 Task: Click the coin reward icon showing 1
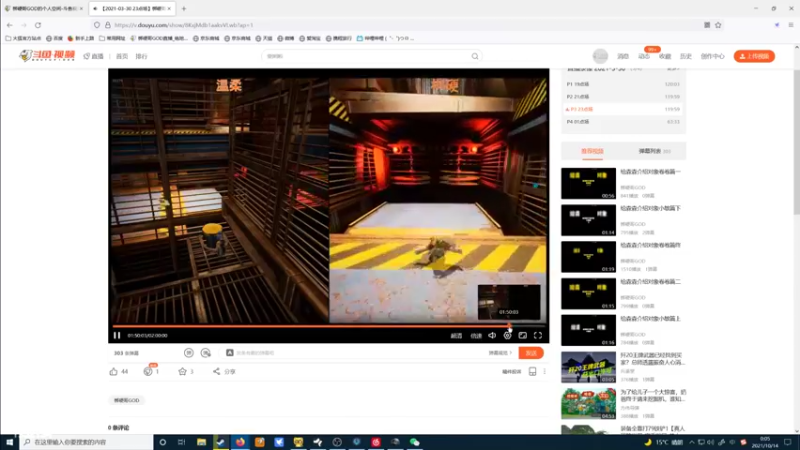148,371
